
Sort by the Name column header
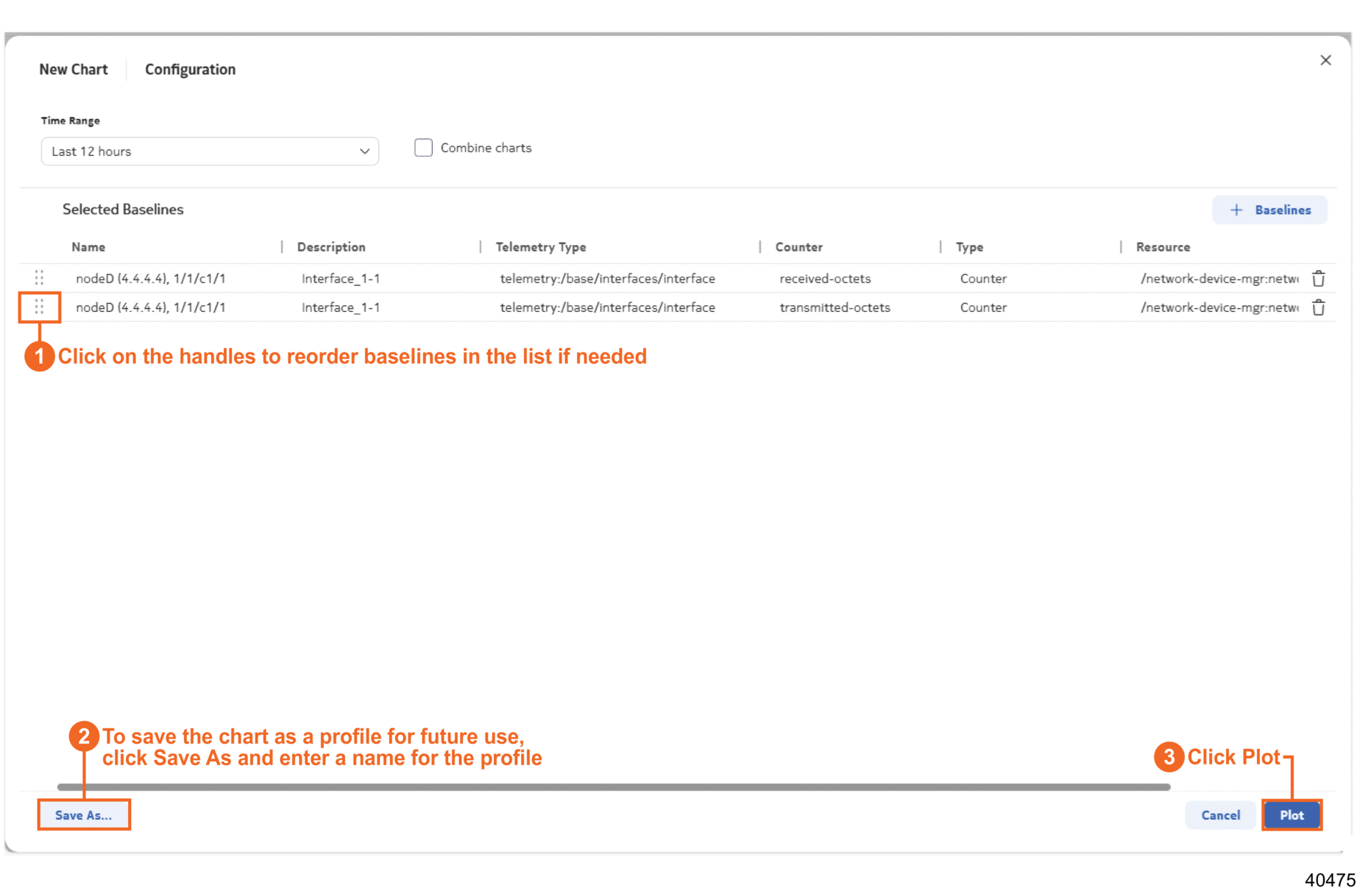(x=88, y=247)
